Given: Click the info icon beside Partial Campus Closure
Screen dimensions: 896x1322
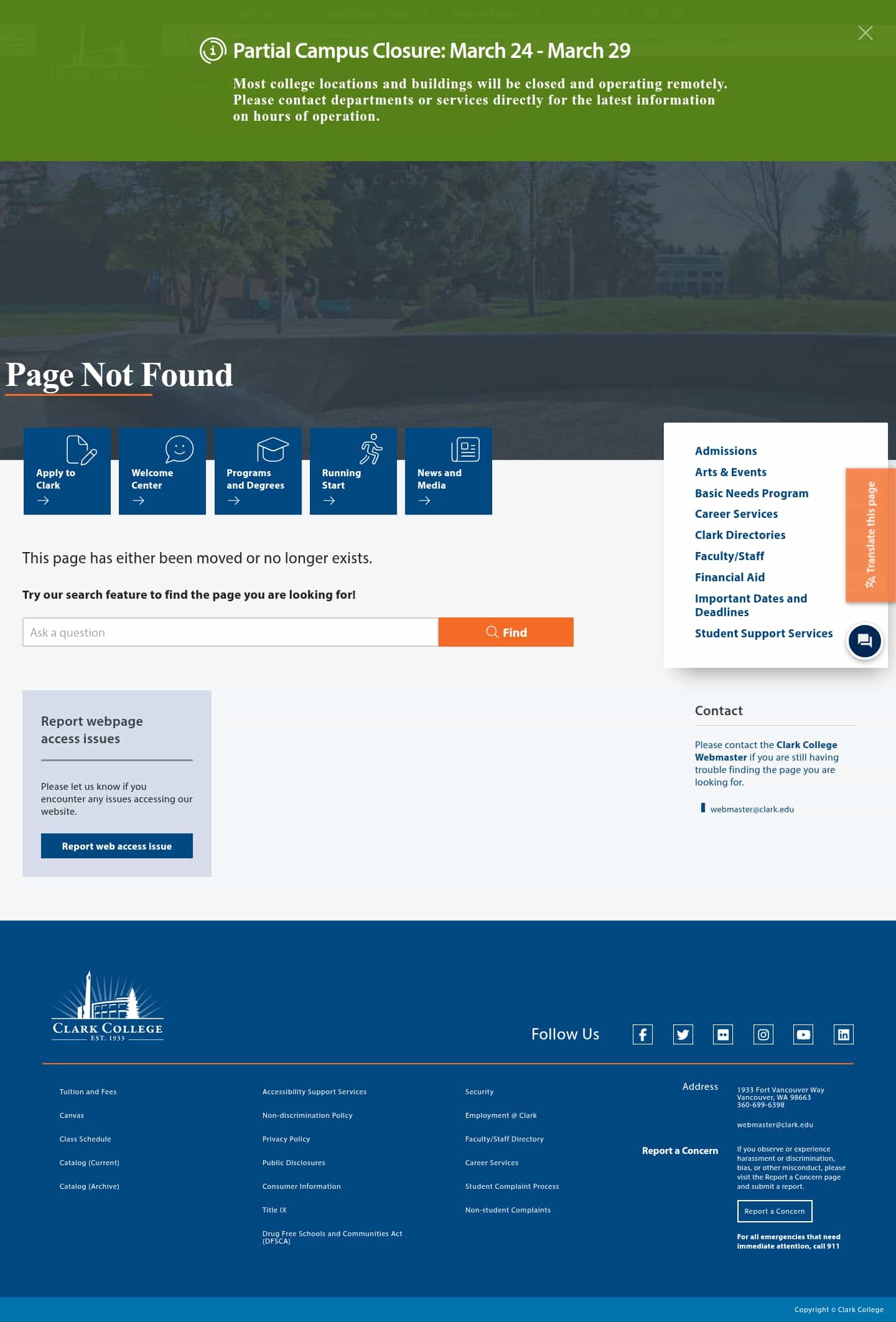Looking at the screenshot, I should point(213,50).
